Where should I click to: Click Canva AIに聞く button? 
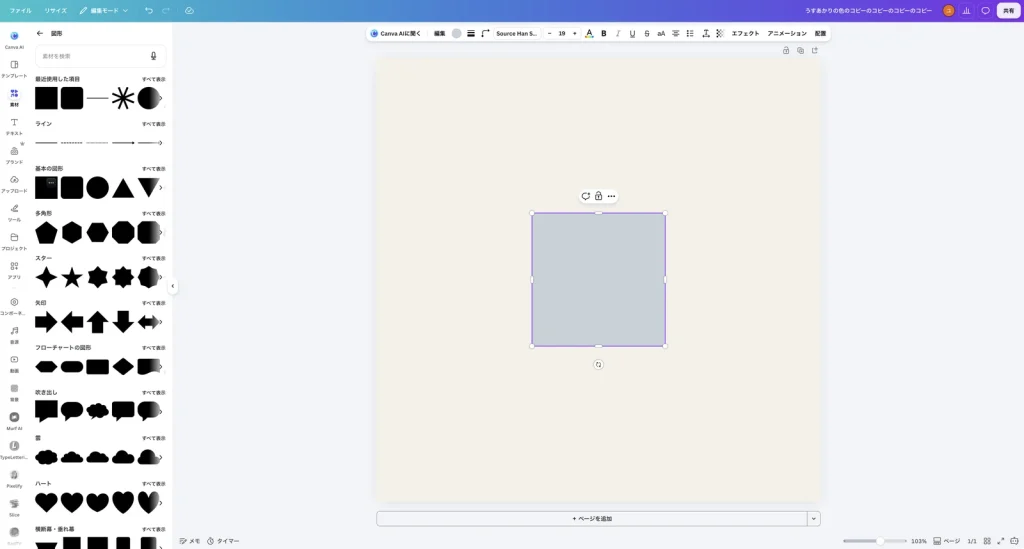(396, 33)
